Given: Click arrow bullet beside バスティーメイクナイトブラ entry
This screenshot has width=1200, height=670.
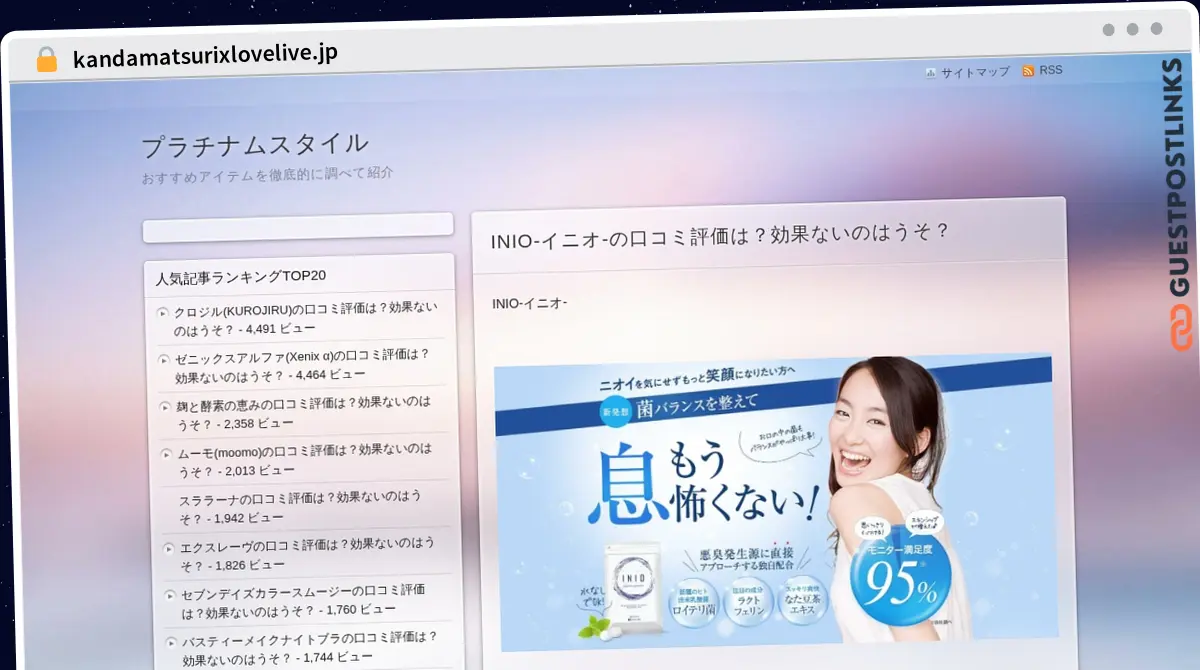Looking at the screenshot, I should [x=172, y=642].
